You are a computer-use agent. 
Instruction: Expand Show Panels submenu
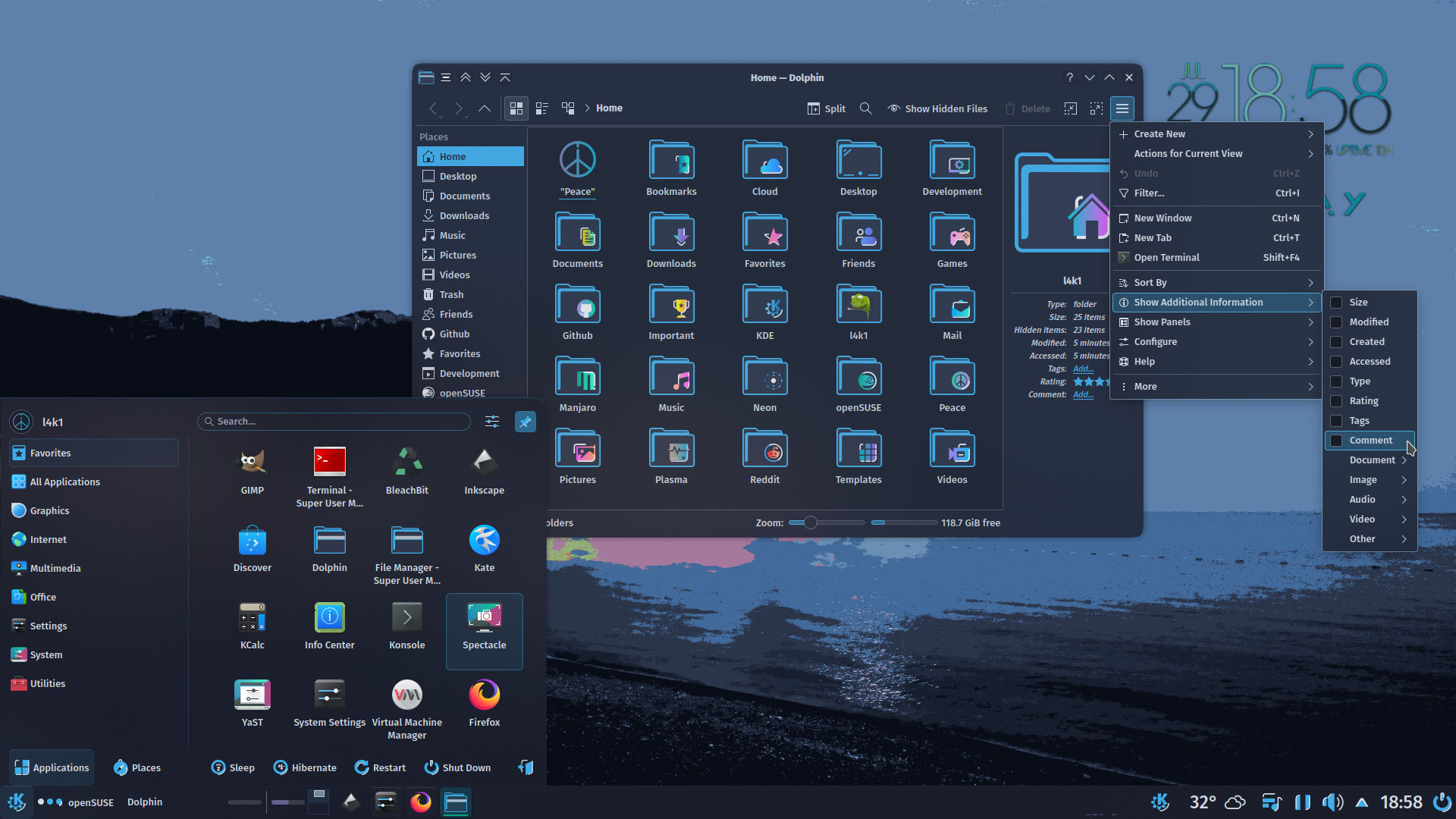pyautogui.click(x=1216, y=322)
